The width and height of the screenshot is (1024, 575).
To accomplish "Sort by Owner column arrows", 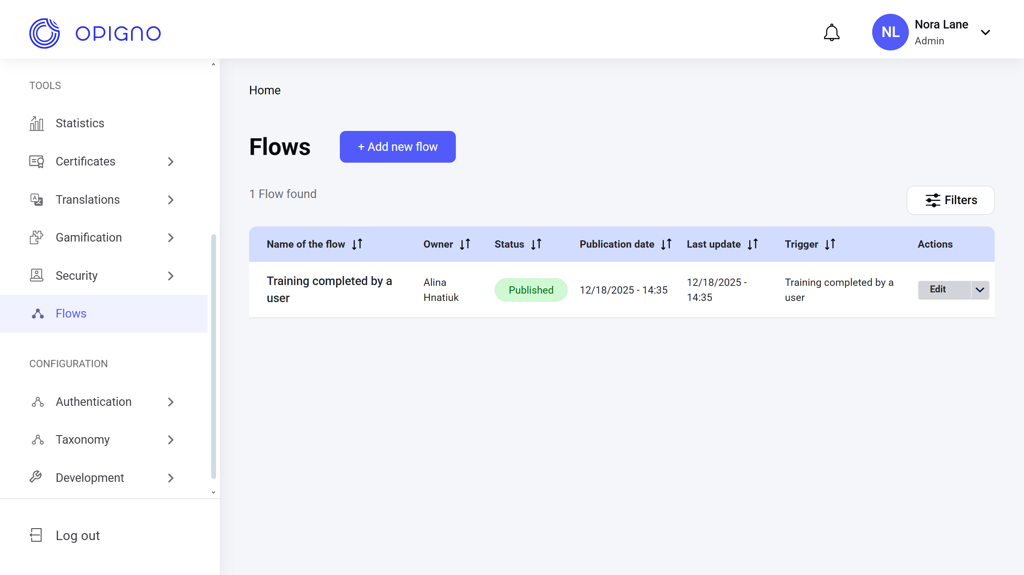I will click(x=465, y=244).
